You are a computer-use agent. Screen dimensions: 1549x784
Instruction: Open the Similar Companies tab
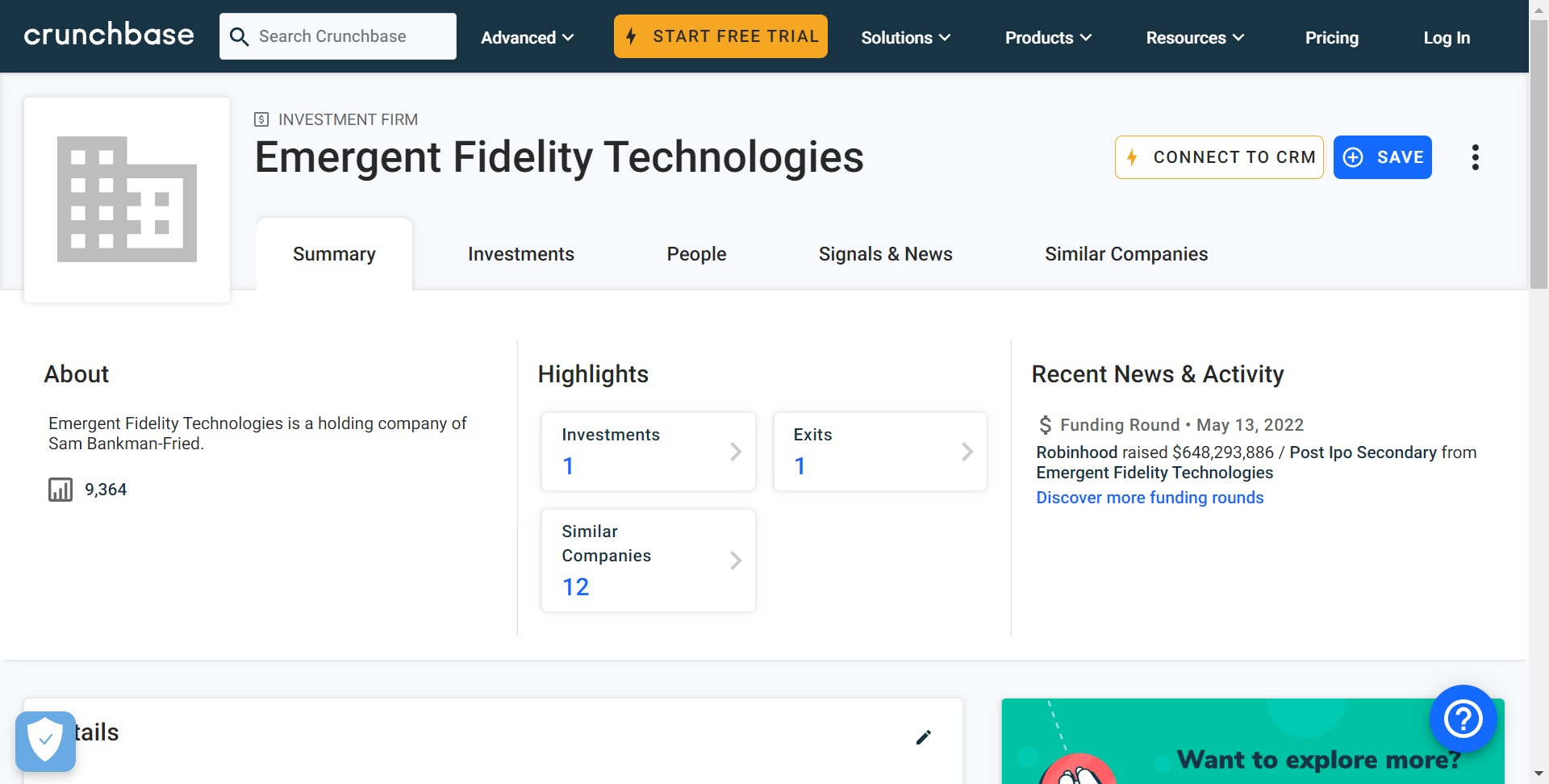[x=1126, y=254]
